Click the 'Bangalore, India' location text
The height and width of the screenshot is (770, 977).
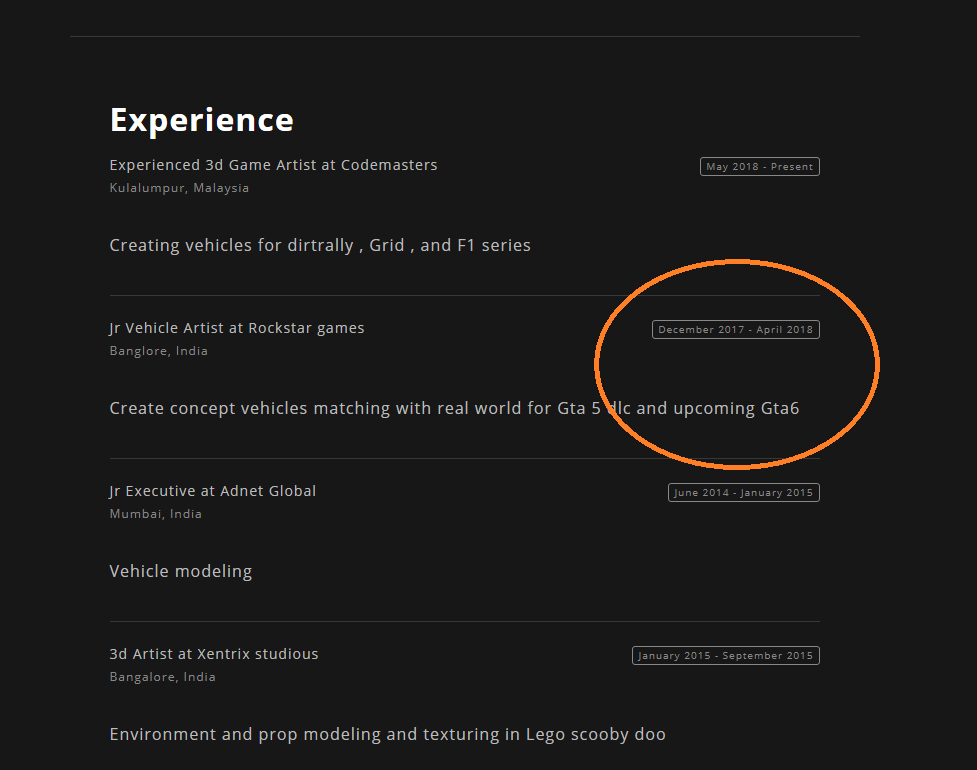pyautogui.click(x=163, y=677)
